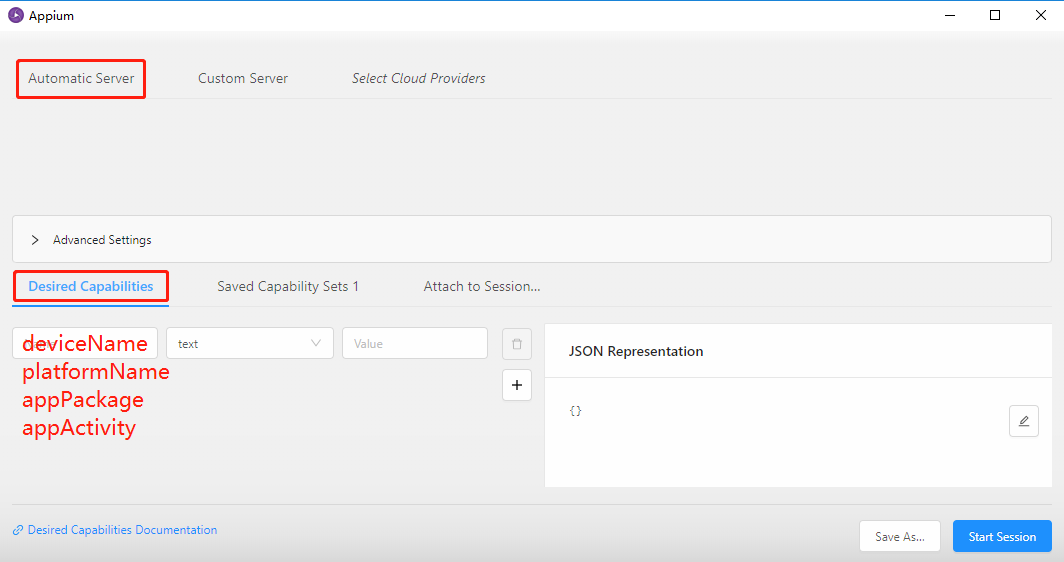
Task: Edit raw JSON with the pencil icon
Action: (1023, 421)
